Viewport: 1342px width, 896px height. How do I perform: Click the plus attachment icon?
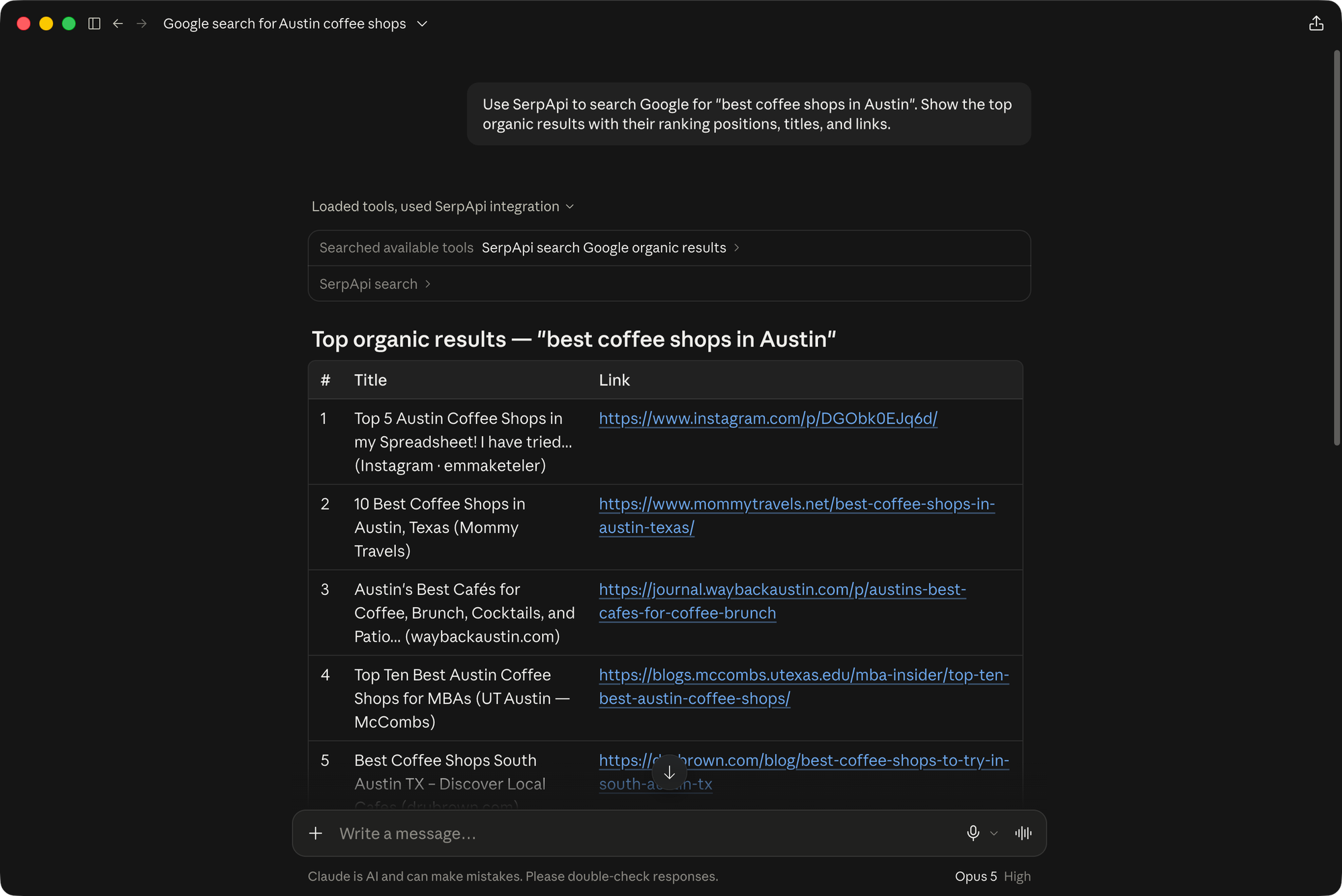315,833
